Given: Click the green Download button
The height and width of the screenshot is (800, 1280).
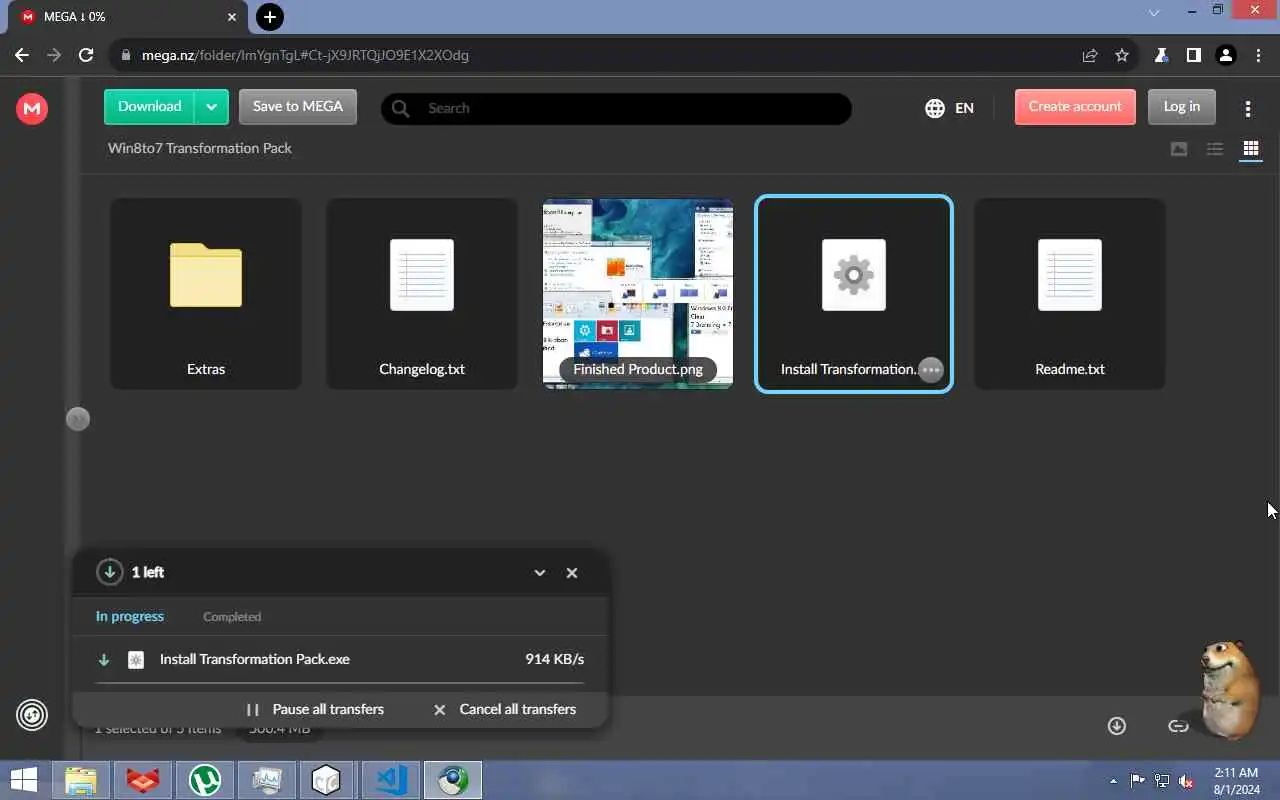Looking at the screenshot, I should click(149, 107).
